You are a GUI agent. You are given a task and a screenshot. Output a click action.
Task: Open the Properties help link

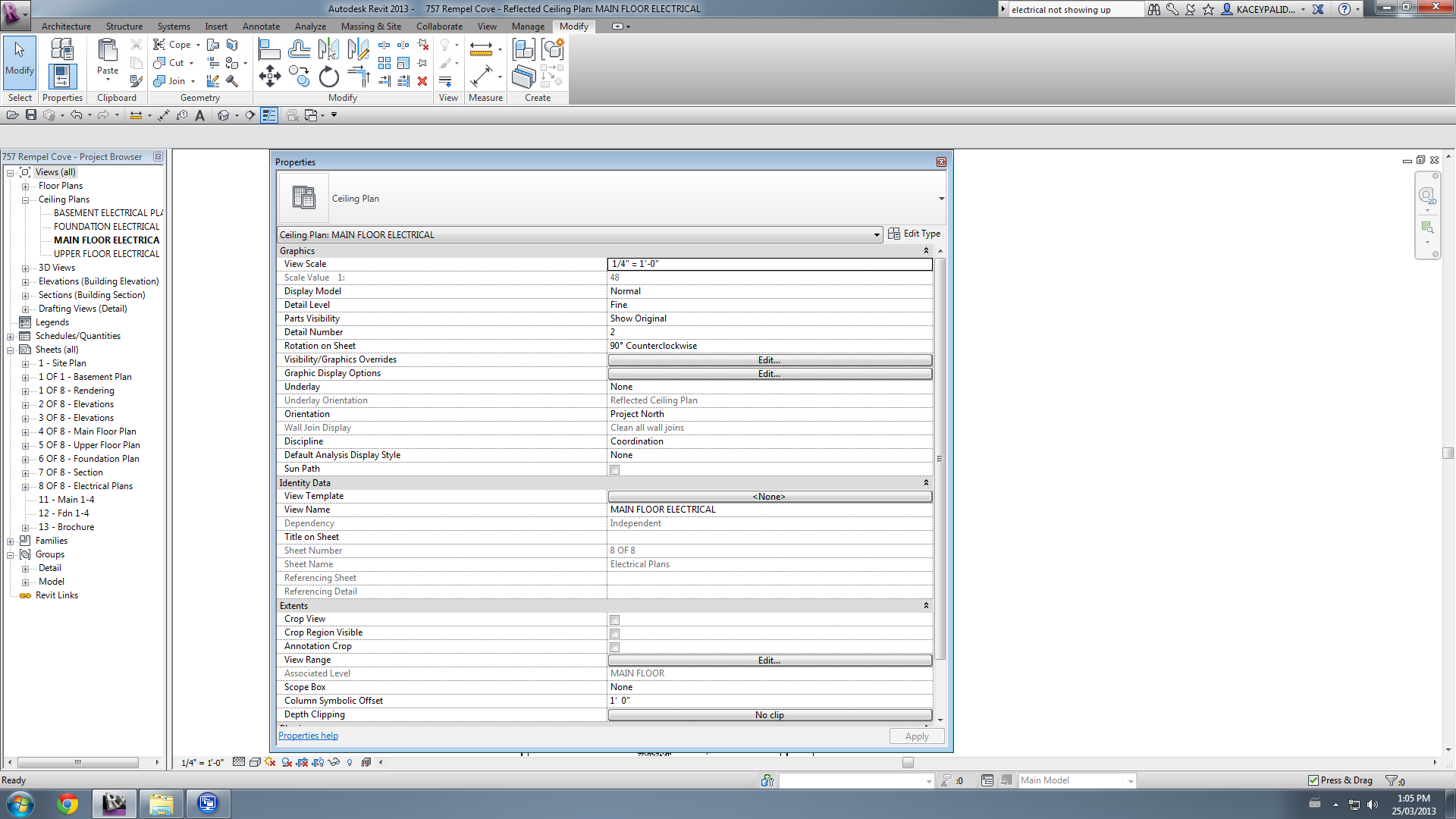(x=308, y=736)
